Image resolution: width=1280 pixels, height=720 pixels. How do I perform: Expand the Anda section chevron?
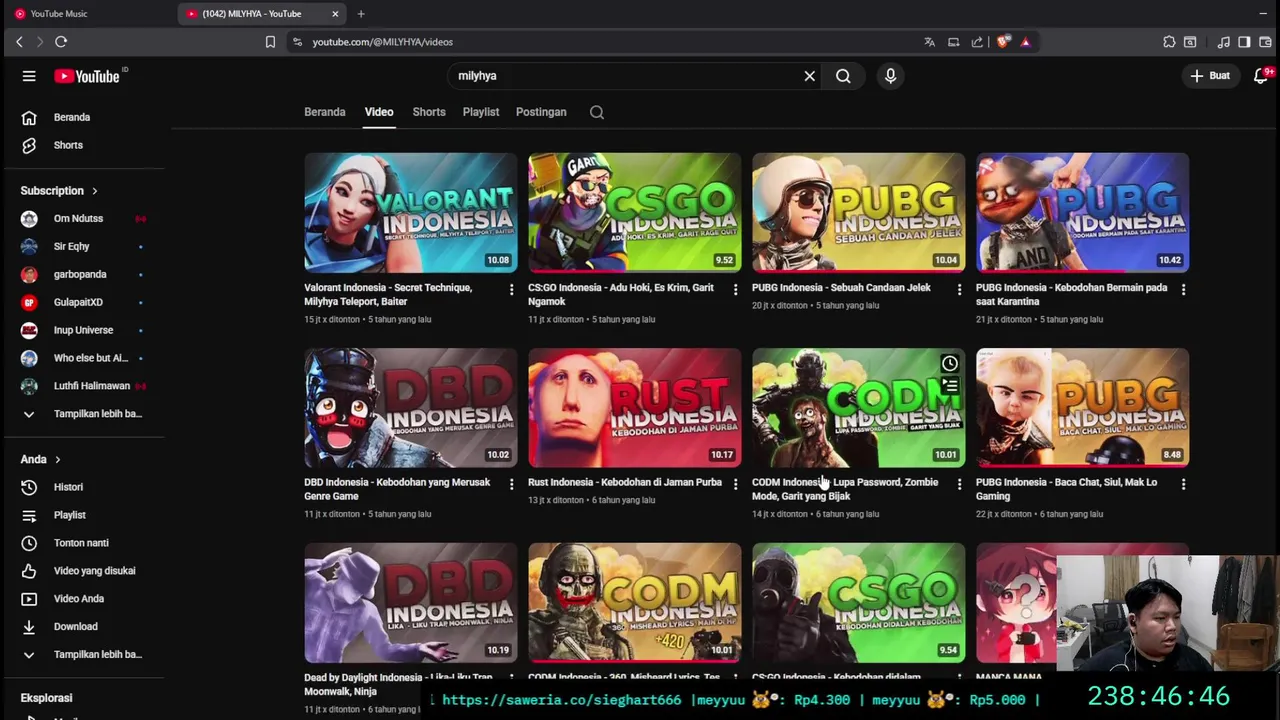[x=57, y=460]
